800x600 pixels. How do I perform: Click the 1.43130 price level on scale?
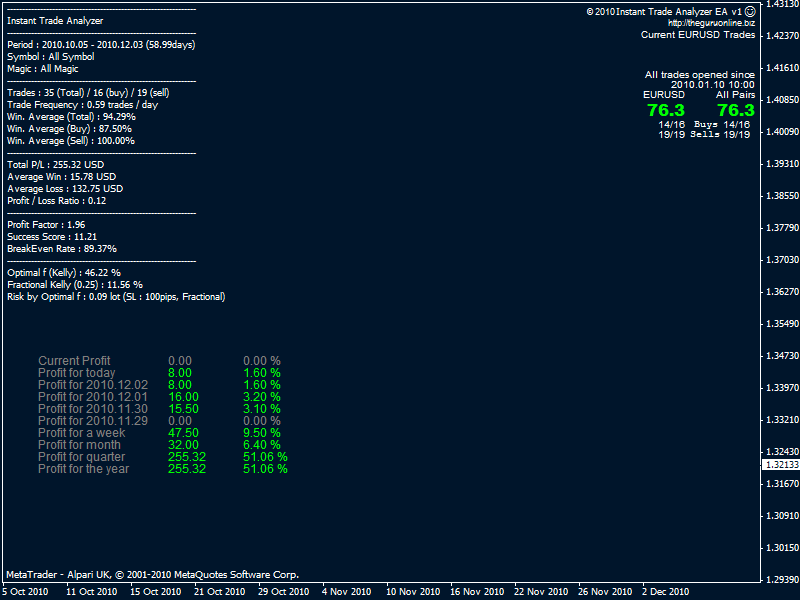780,5
